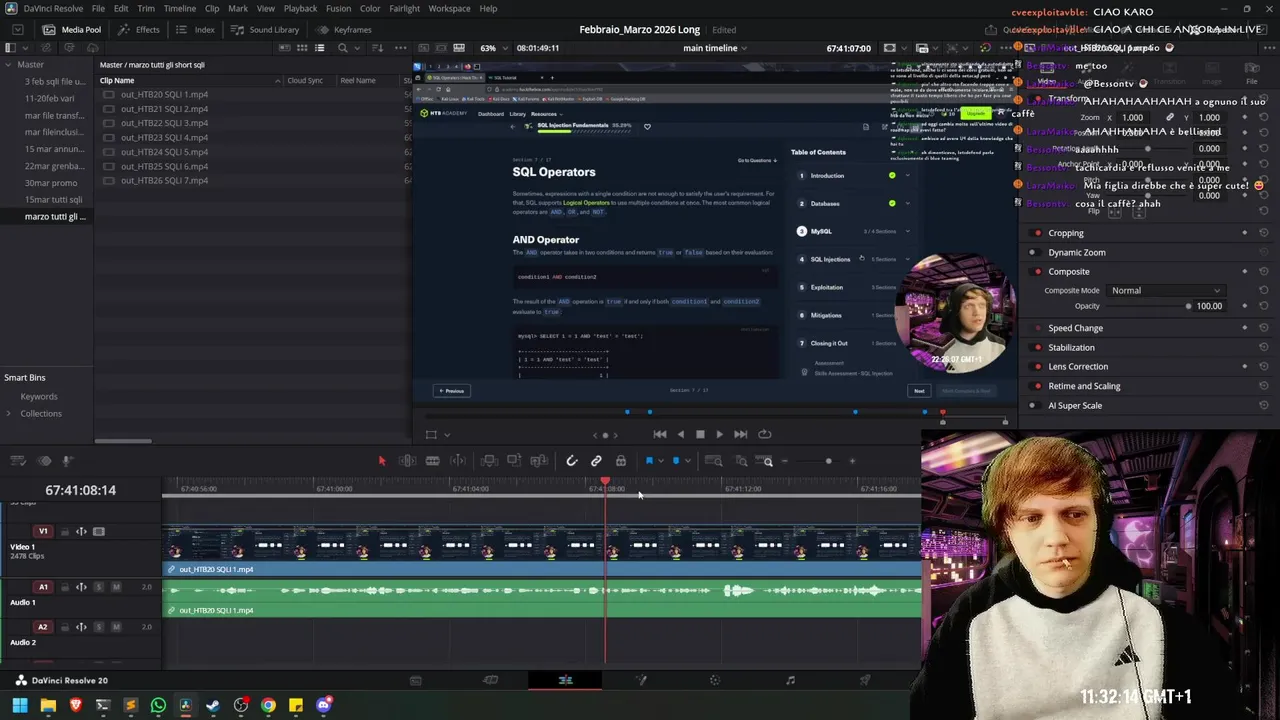The height and width of the screenshot is (720, 1280).
Task: Mute track Audio 2 with M
Action: [x=116, y=627]
